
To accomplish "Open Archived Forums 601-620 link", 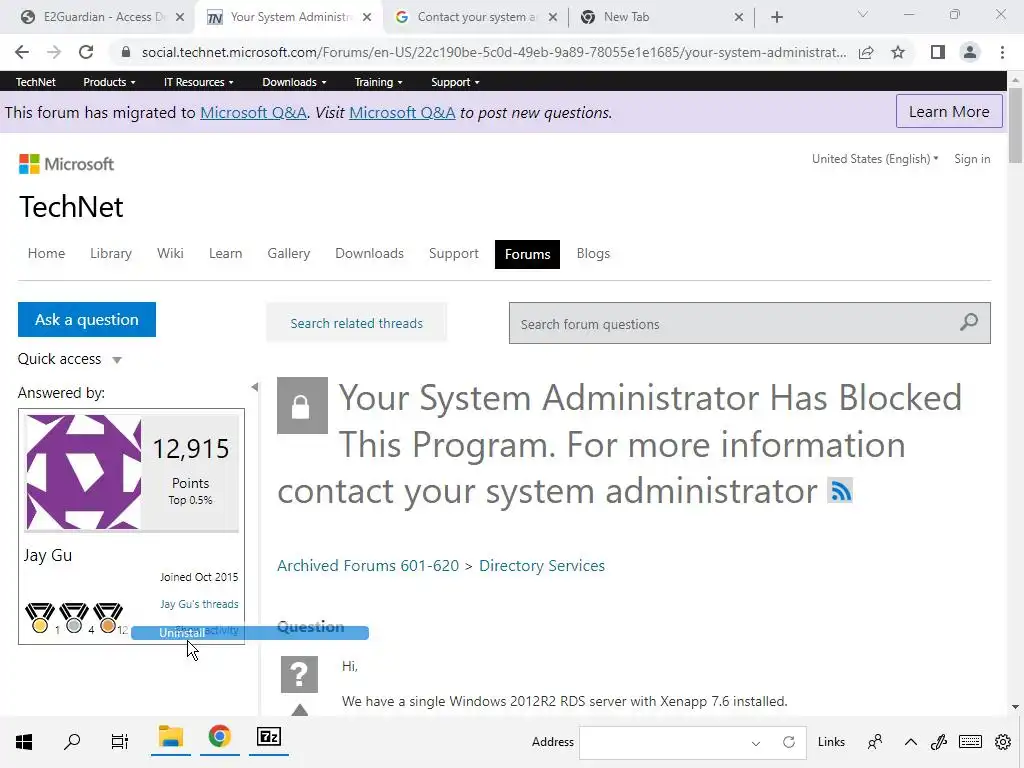I will pyautogui.click(x=368, y=566).
